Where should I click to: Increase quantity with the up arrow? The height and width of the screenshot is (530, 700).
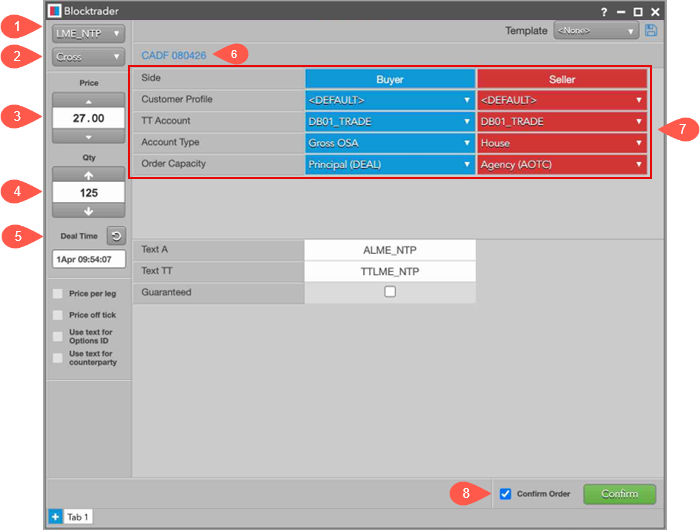pyautogui.click(x=88, y=174)
